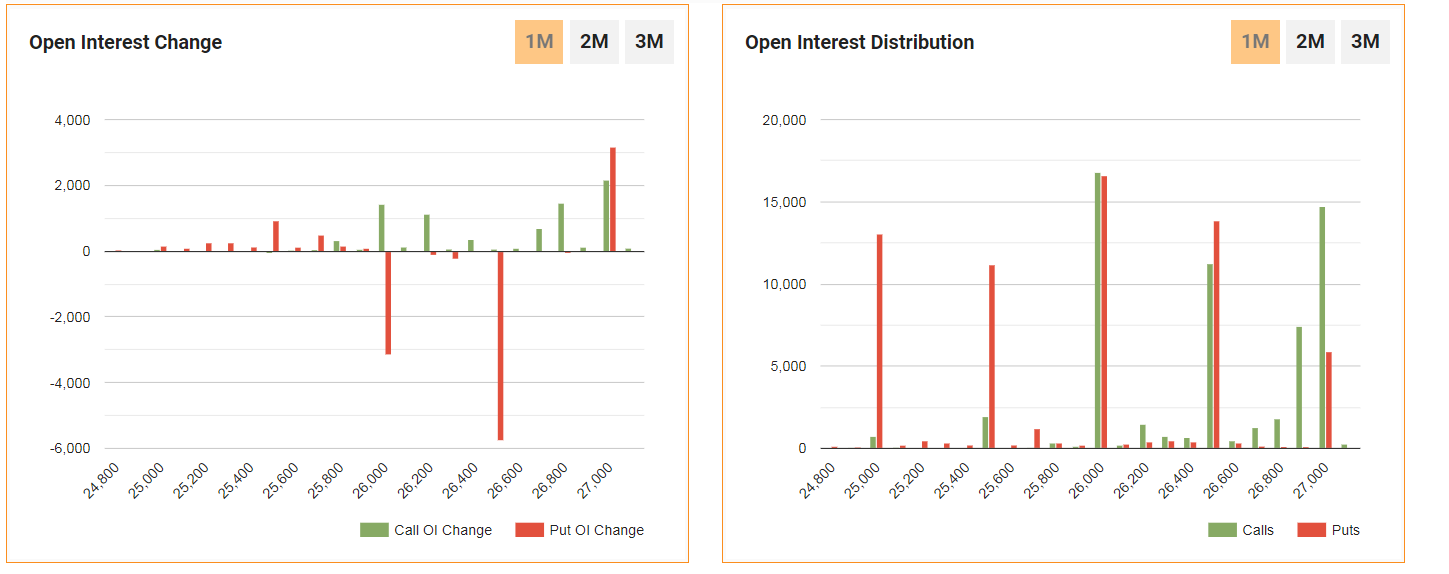
Task: Click green swatch beside Call OI Change
Action: point(374,530)
